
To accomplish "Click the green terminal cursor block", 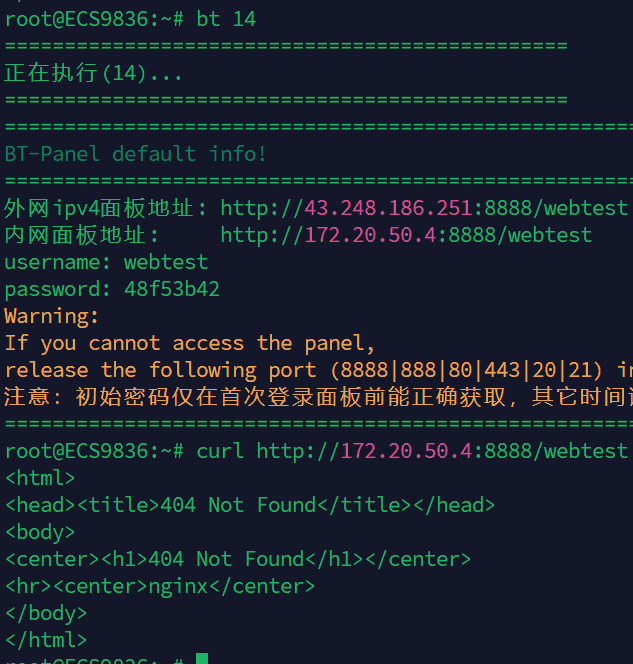I will (202, 659).
